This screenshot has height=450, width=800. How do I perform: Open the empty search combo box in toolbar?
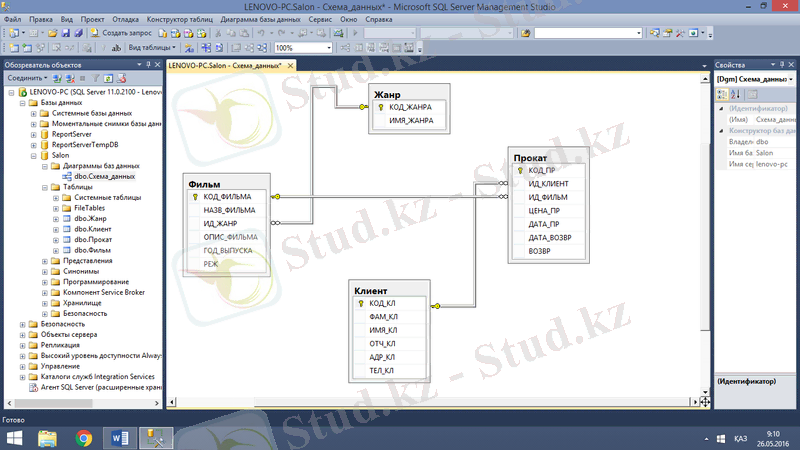pyautogui.click(x=588, y=33)
